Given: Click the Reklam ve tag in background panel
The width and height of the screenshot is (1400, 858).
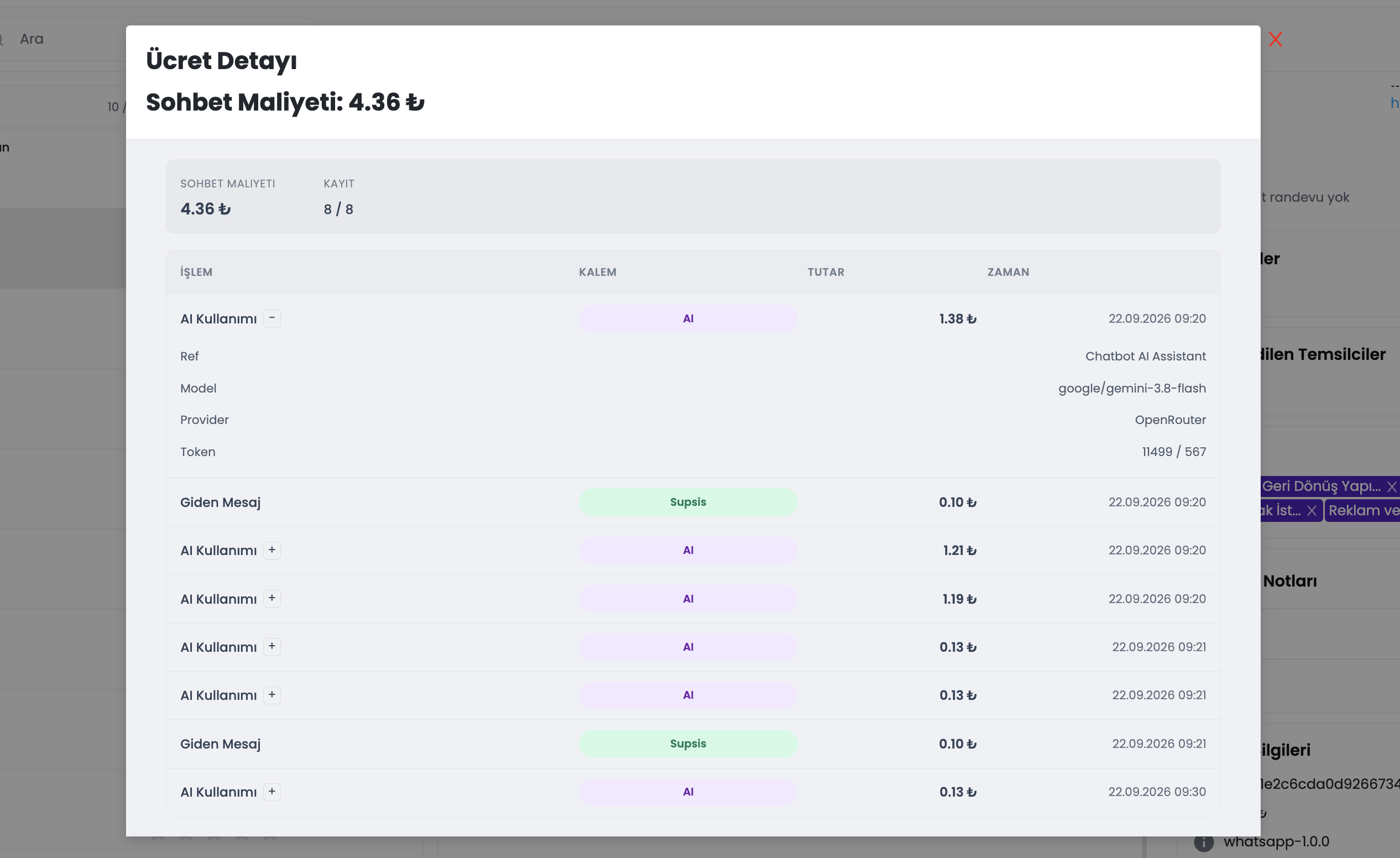Looking at the screenshot, I should [x=1363, y=510].
